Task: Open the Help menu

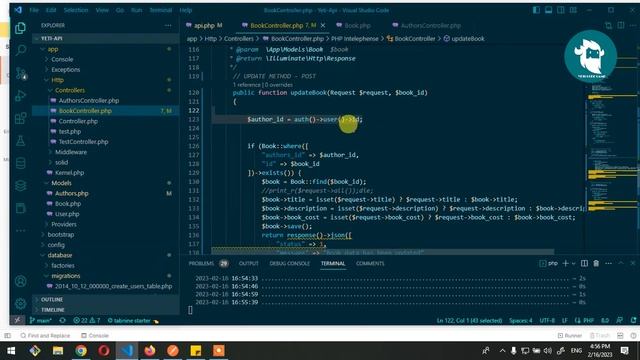Action: point(185,10)
